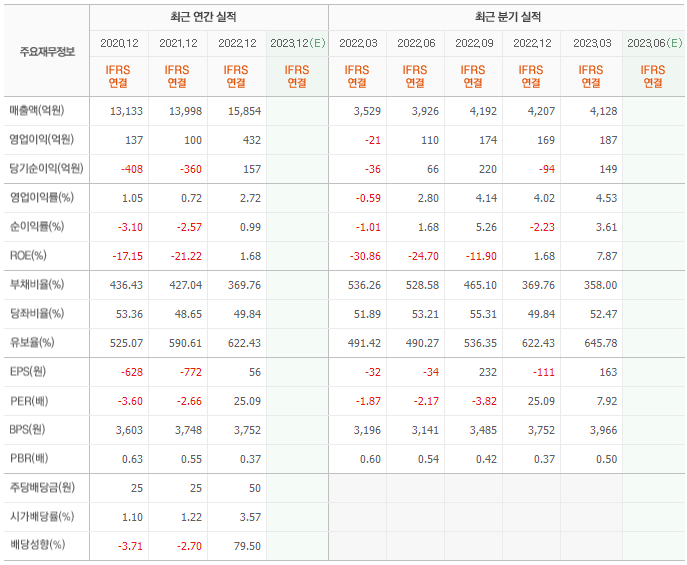Click the operating profit value 432
The height and width of the screenshot is (565, 687).
point(252,140)
